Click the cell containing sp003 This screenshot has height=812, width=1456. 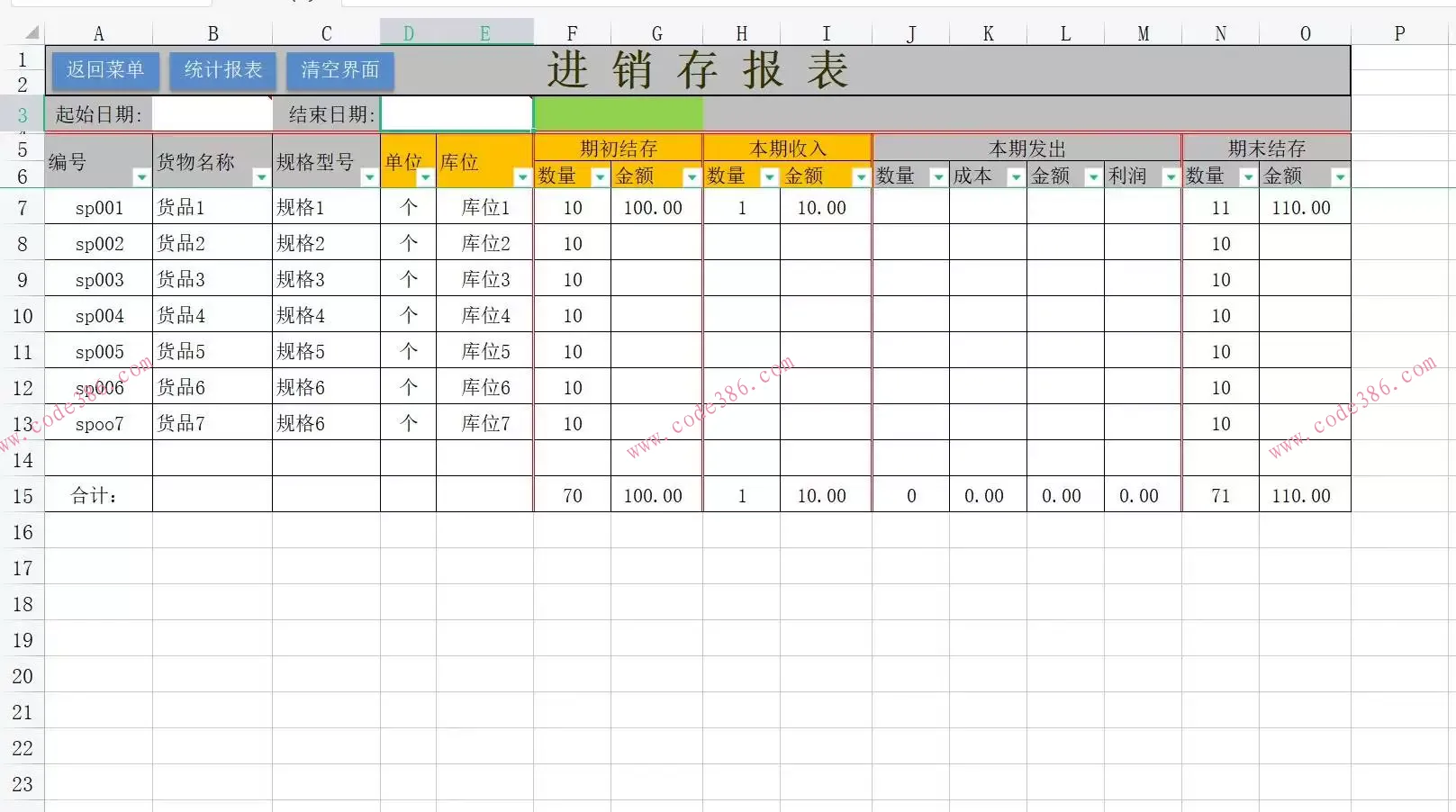pos(99,280)
